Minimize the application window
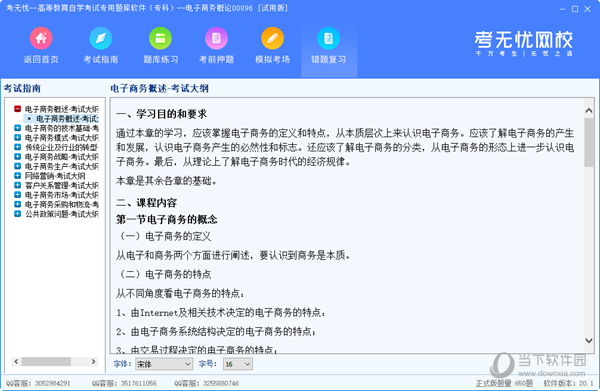The image size is (600, 391). (x=562, y=9)
